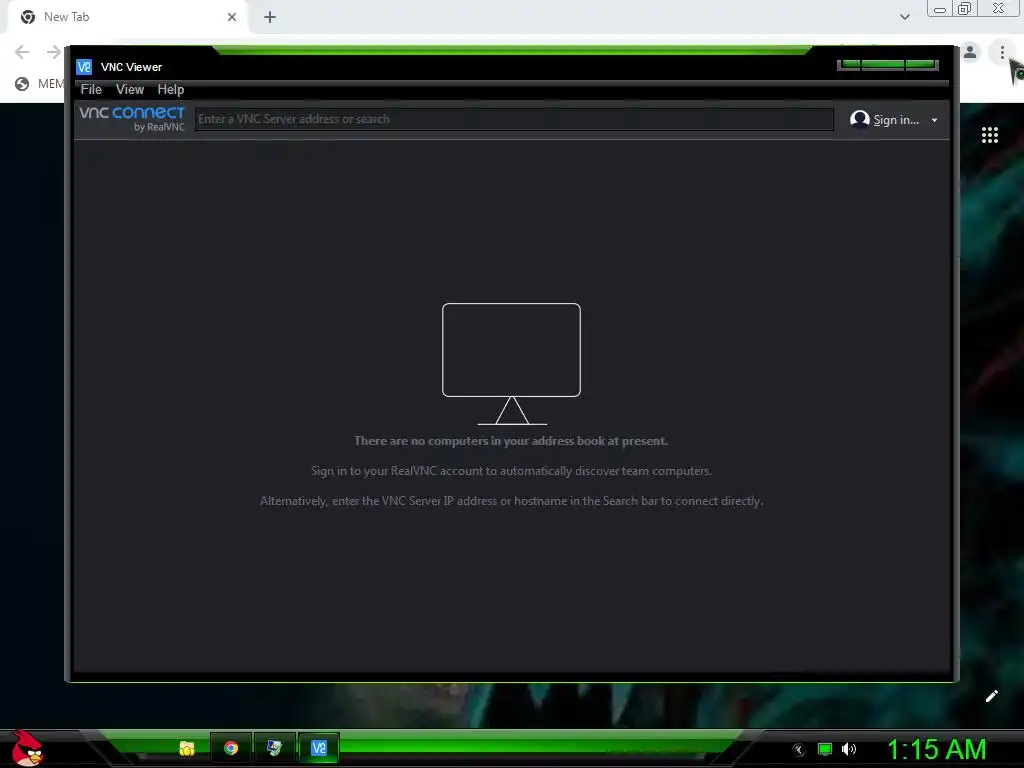
Task: Open the Google apps grid in Chrome
Action: (989, 135)
